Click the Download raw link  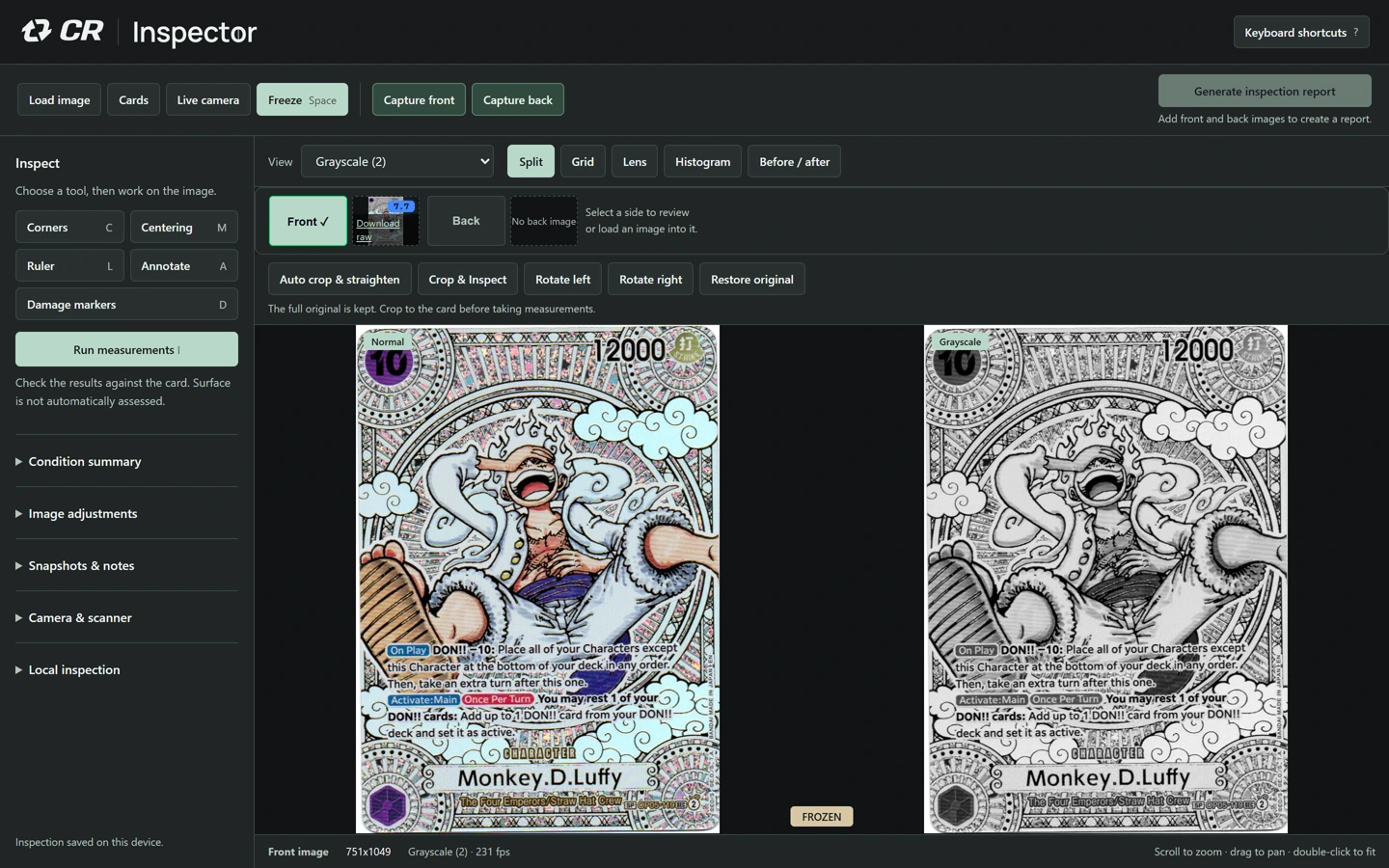(377, 230)
